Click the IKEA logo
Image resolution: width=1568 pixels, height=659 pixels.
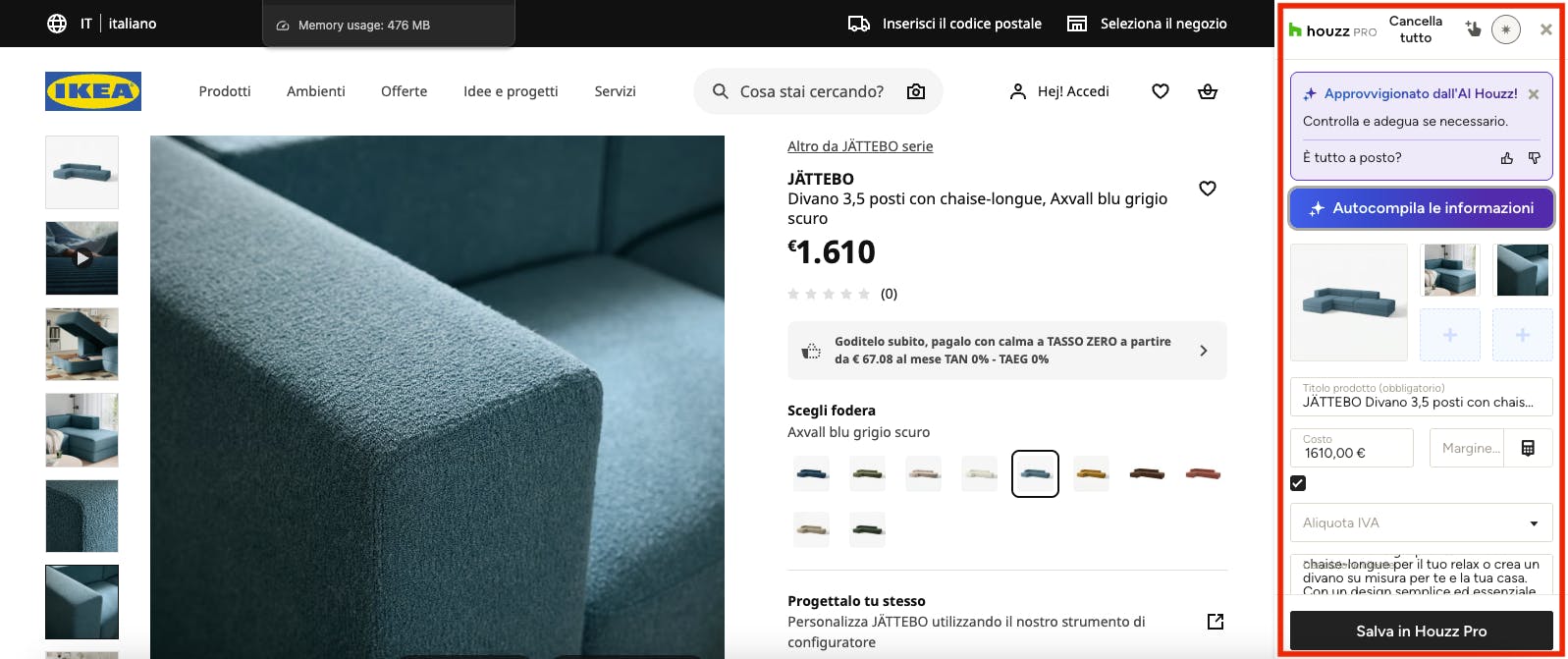click(x=93, y=91)
